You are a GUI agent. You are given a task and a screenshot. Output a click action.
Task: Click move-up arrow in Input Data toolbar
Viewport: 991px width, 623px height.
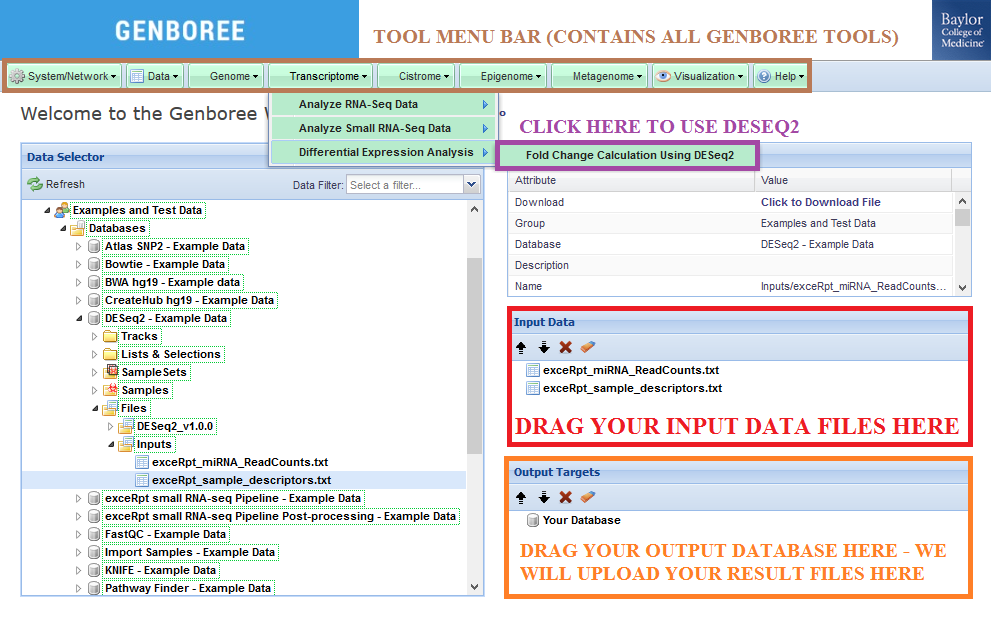[521, 347]
